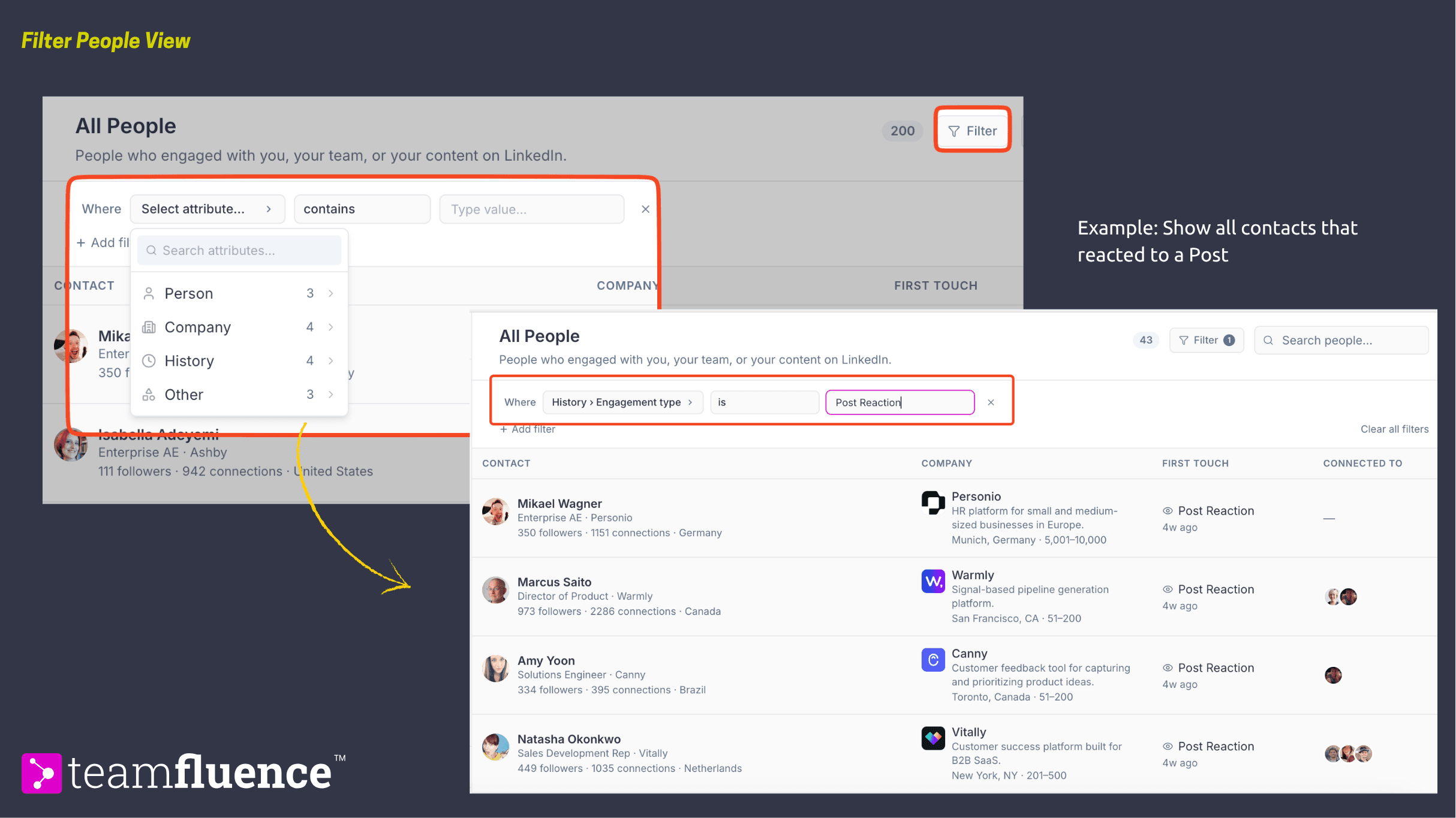1456x818 pixels.
Task: Focus the 'Type value...' field
Action: (x=531, y=209)
